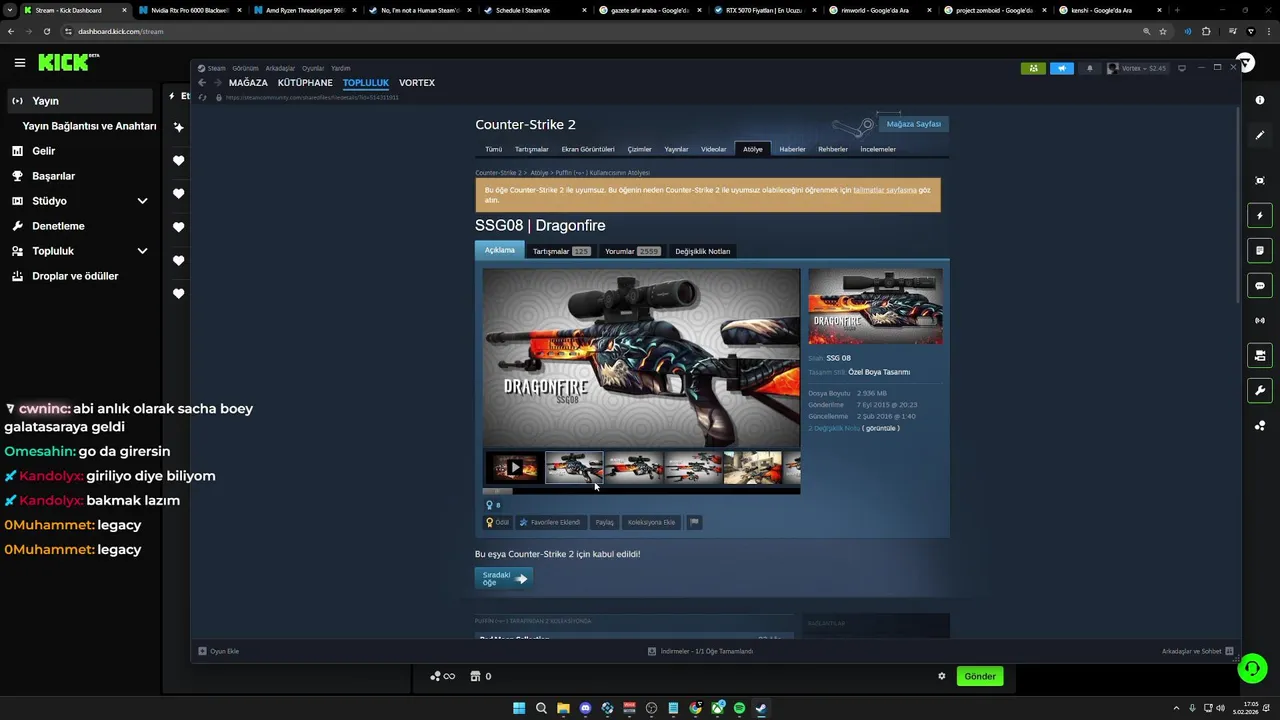The height and width of the screenshot is (720, 1280).
Task: Click the green Gönder button
Action: coord(980,676)
